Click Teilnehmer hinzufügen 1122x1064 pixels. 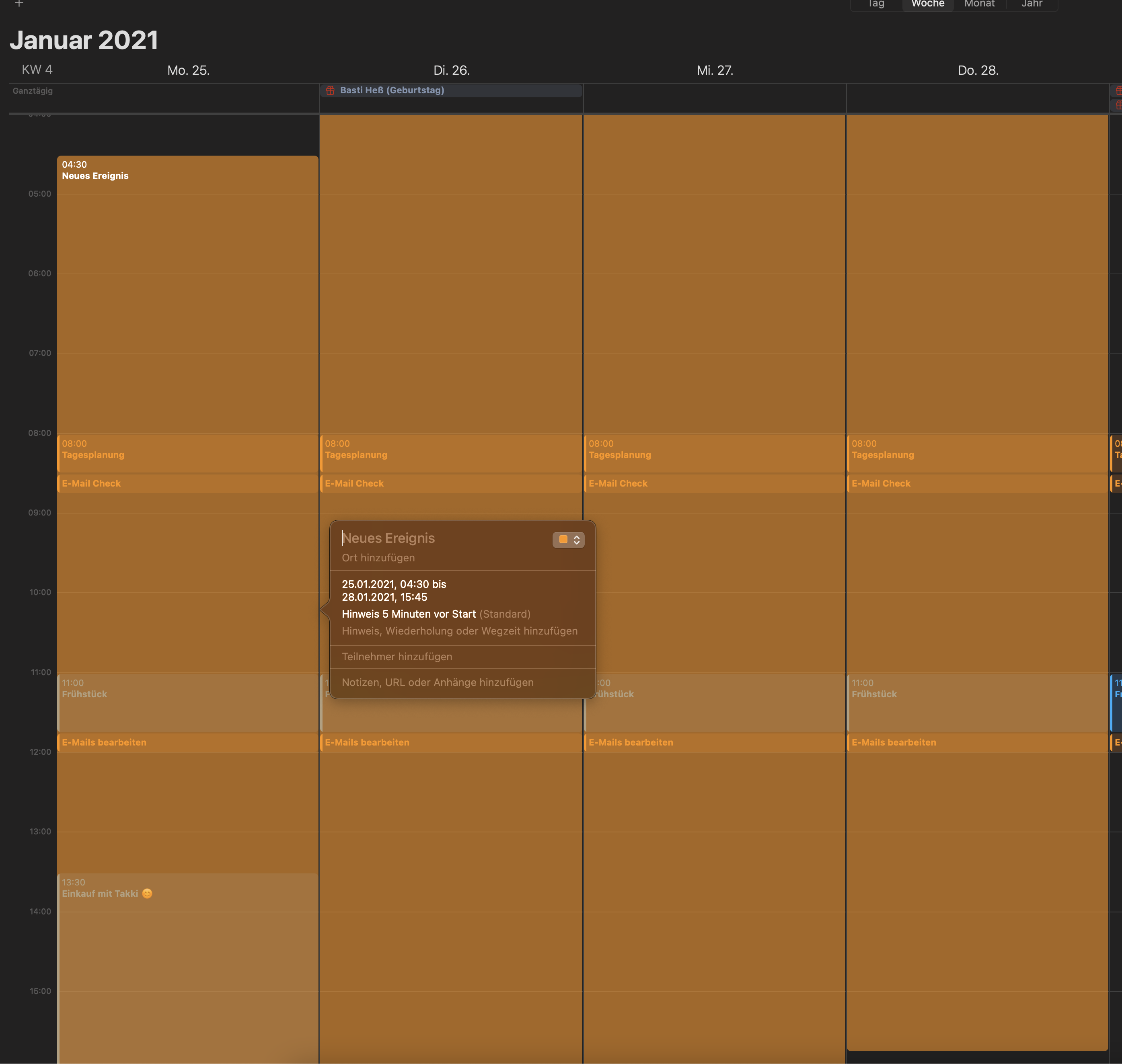tap(397, 656)
